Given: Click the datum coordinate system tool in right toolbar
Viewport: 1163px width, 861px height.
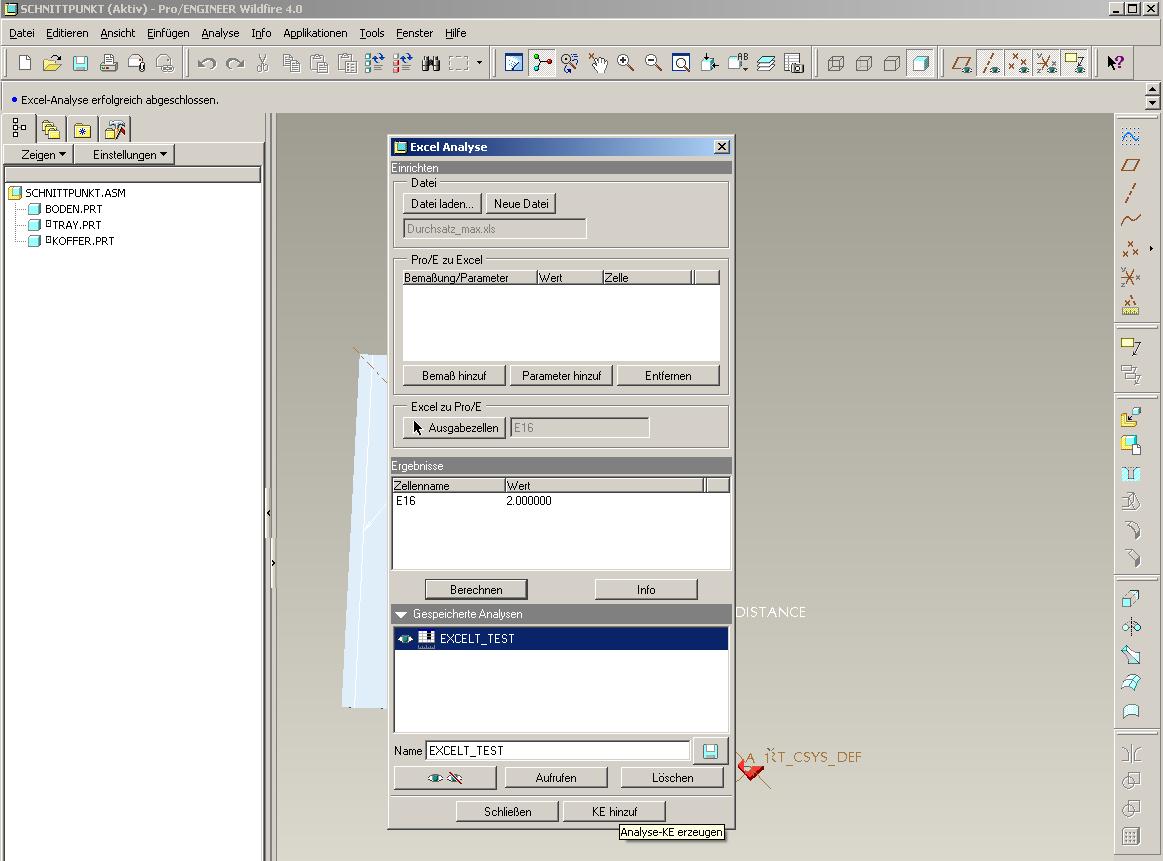Looking at the screenshot, I should coord(1130,277).
